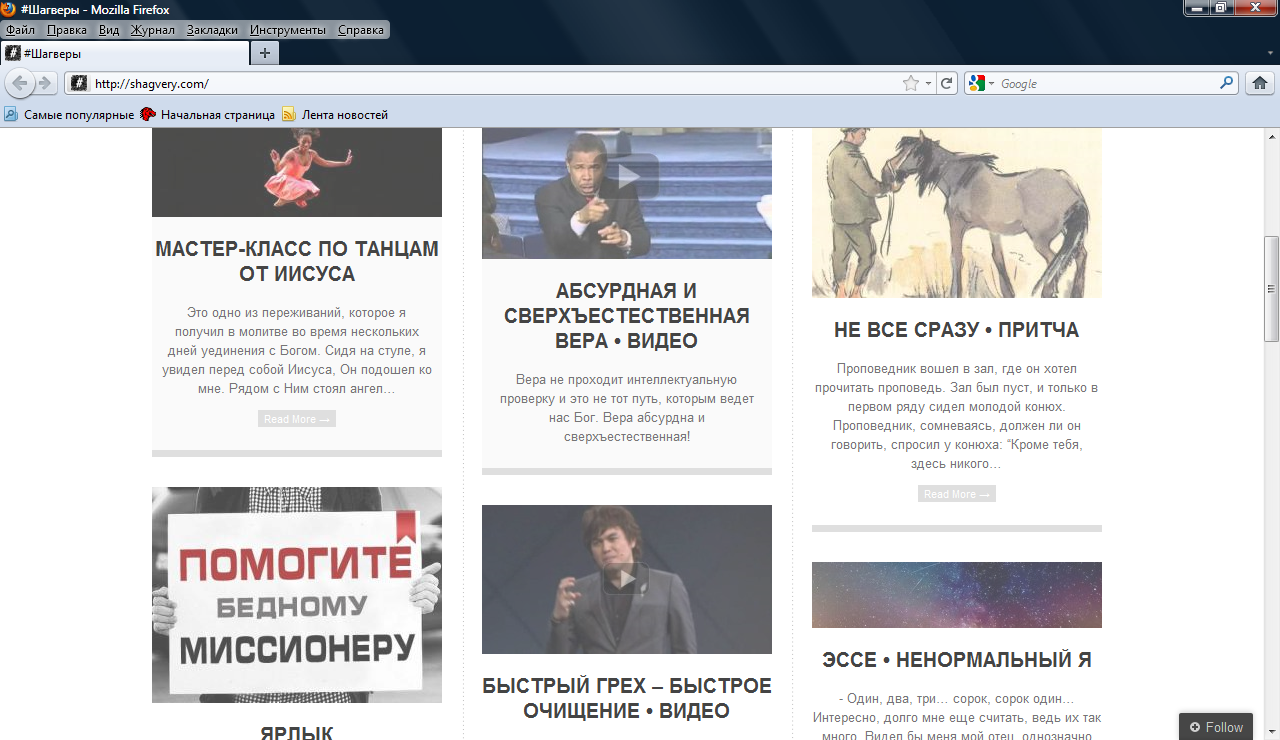The height and width of the screenshot is (740, 1280).
Task: Bookmark this page with the star icon
Action: pyautogui.click(x=910, y=84)
